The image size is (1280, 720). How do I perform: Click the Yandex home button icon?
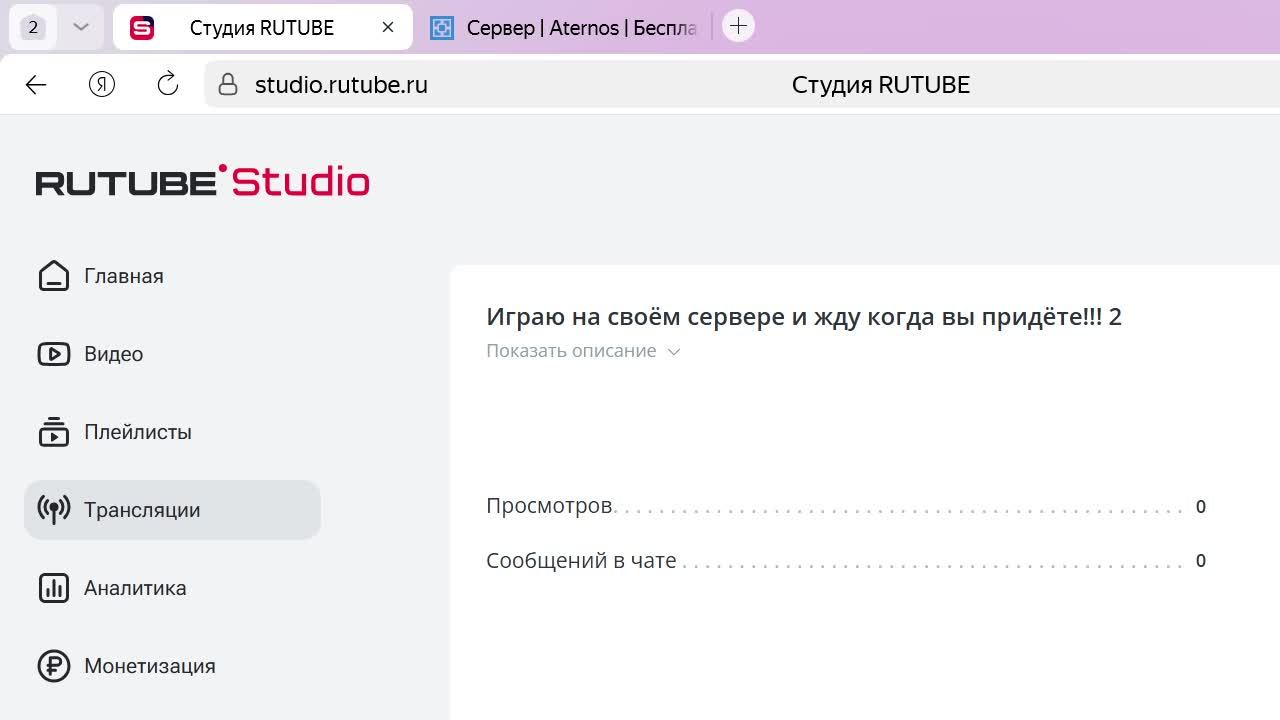(102, 85)
